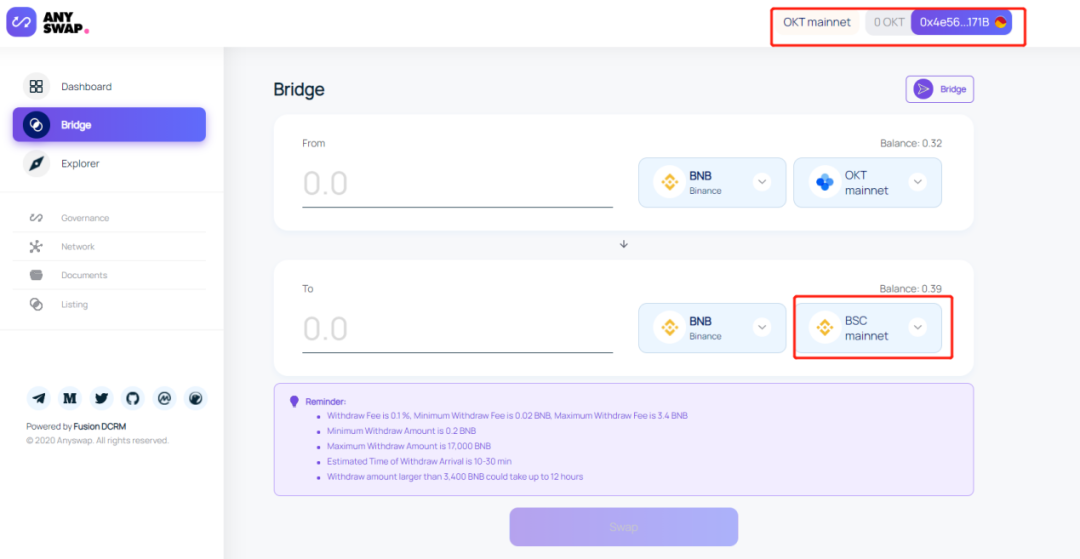The image size is (1080, 559).
Task: Click the wallet address 0x4e56...171B button
Action: (x=961, y=22)
